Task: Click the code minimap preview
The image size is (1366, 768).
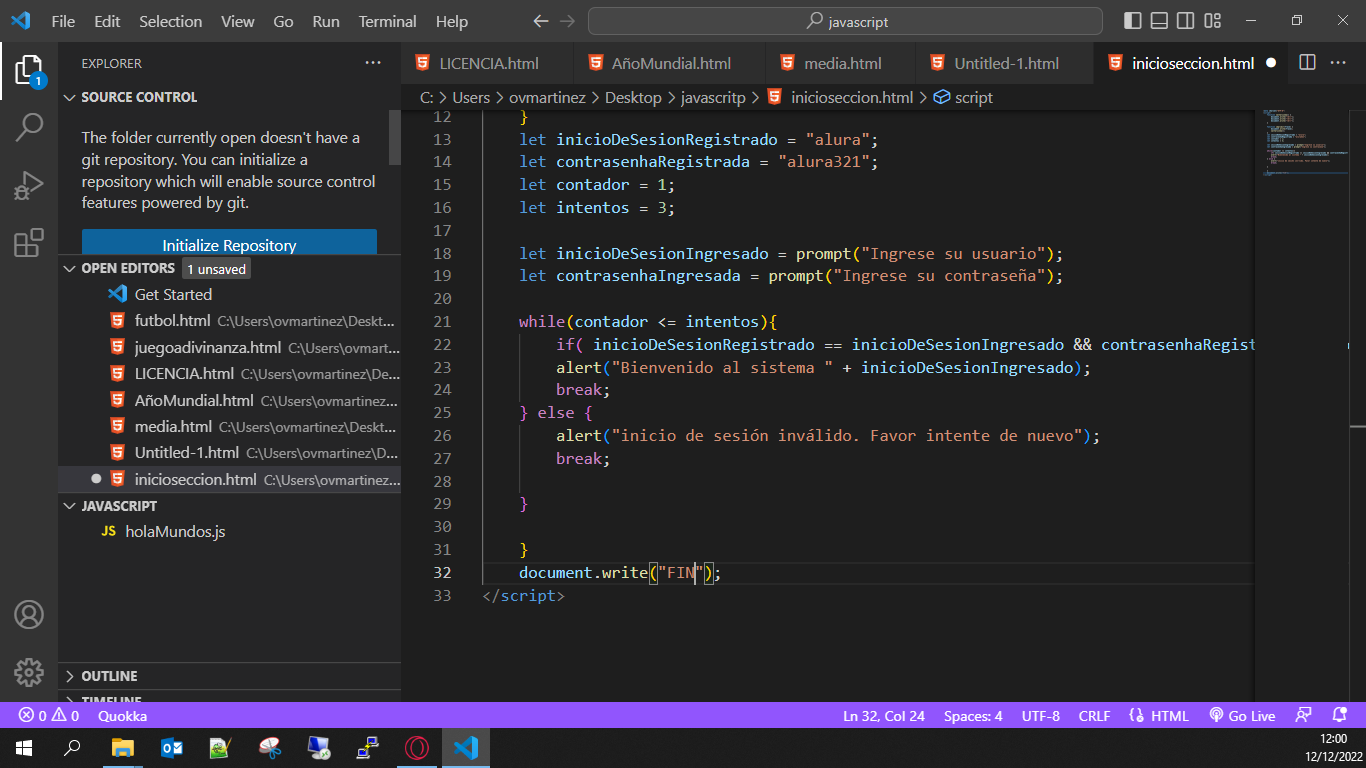Action: [x=1303, y=143]
